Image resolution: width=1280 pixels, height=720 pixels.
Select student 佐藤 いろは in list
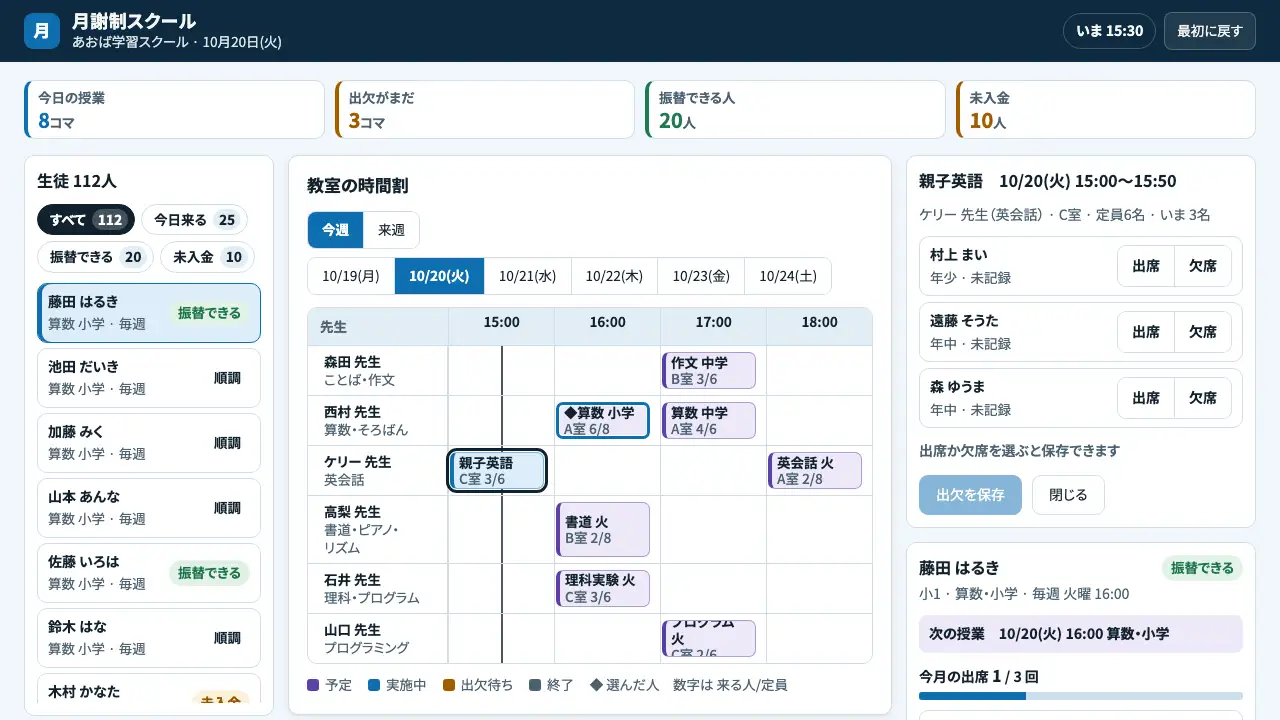[149, 573]
